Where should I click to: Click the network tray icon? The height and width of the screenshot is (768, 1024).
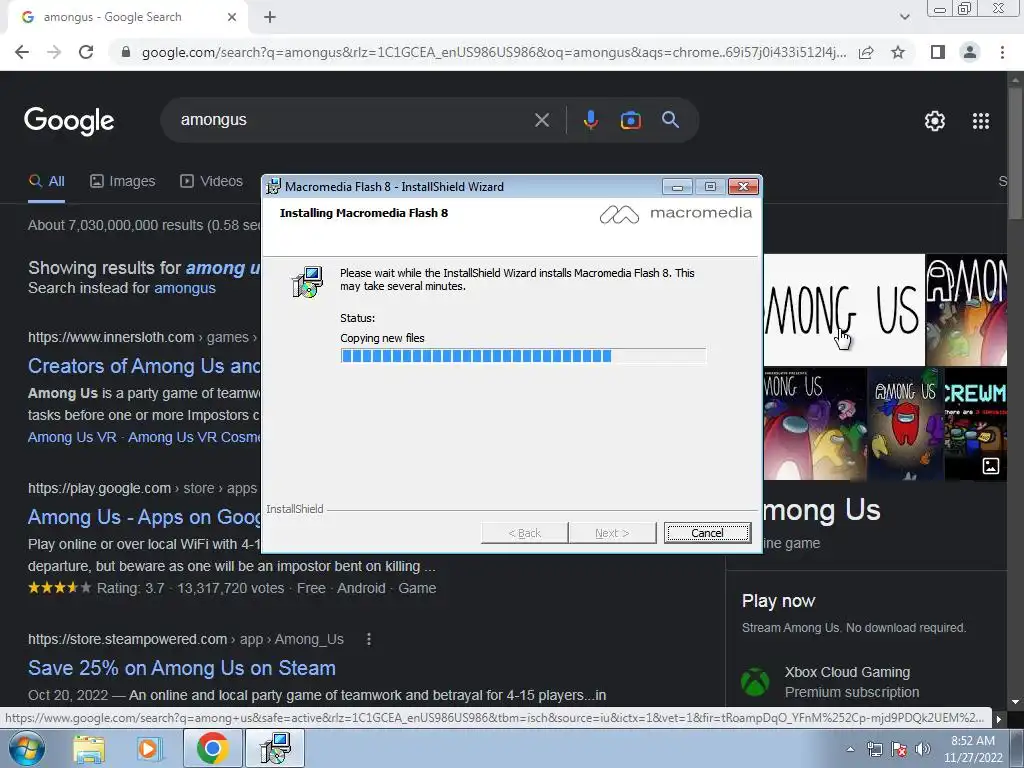pos(874,749)
